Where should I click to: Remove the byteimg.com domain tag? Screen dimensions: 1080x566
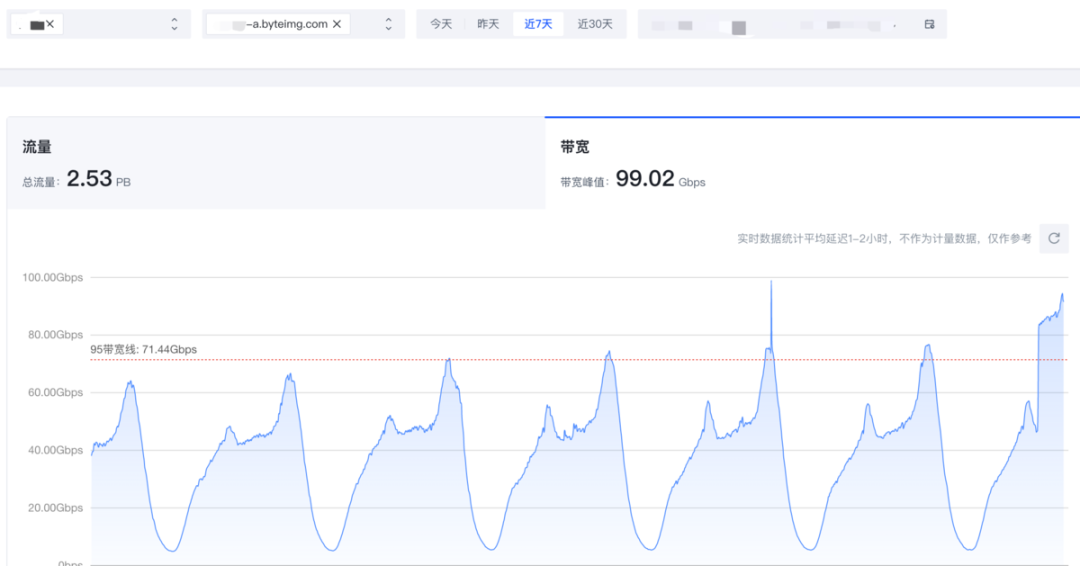coord(337,24)
